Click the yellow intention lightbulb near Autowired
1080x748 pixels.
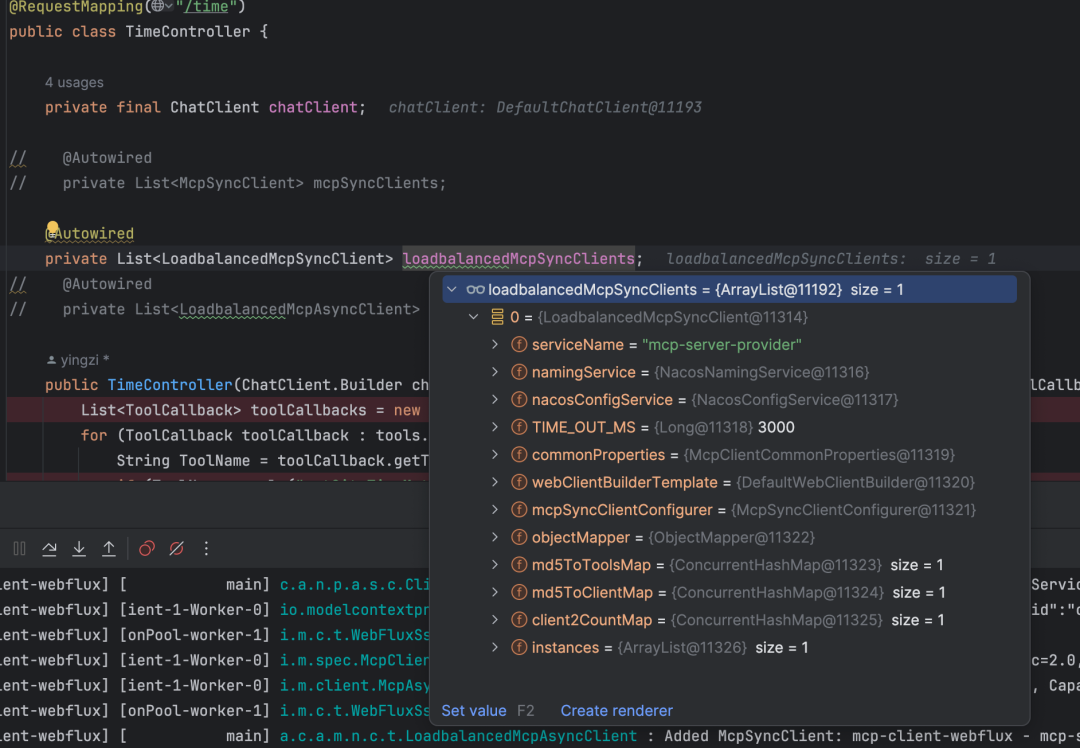tap(52, 228)
